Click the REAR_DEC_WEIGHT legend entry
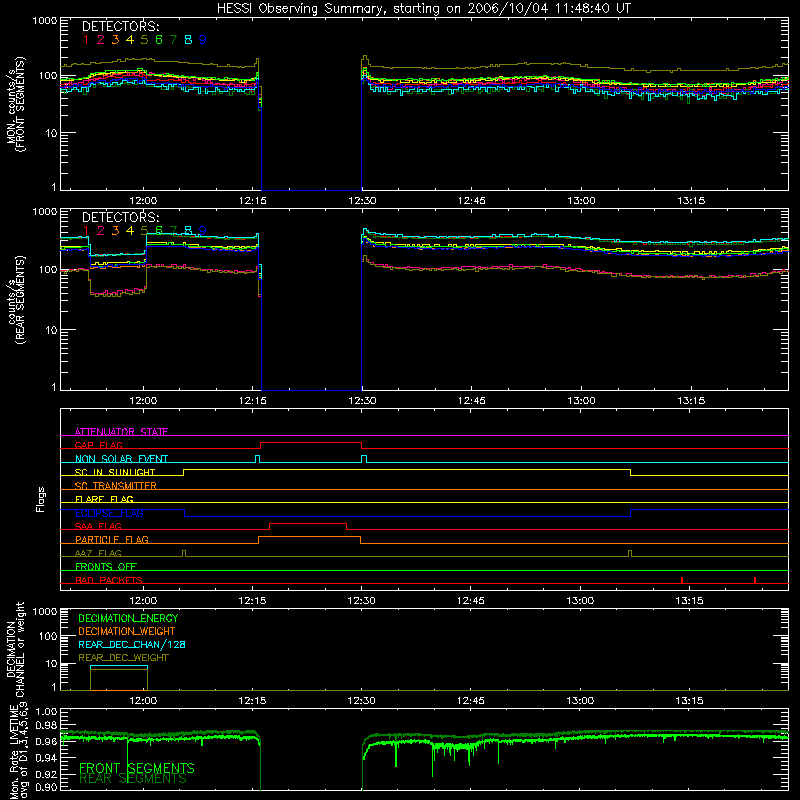Screen dimensions: 800x800 [123, 658]
